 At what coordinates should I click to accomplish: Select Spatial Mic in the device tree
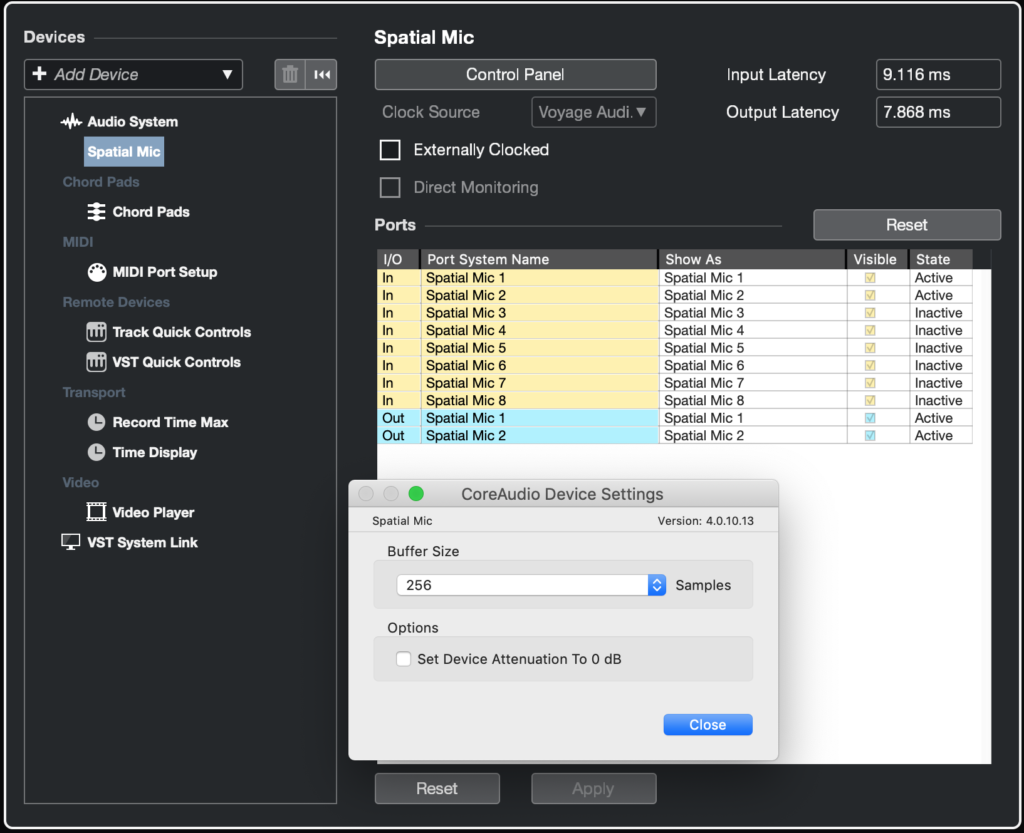coord(124,152)
